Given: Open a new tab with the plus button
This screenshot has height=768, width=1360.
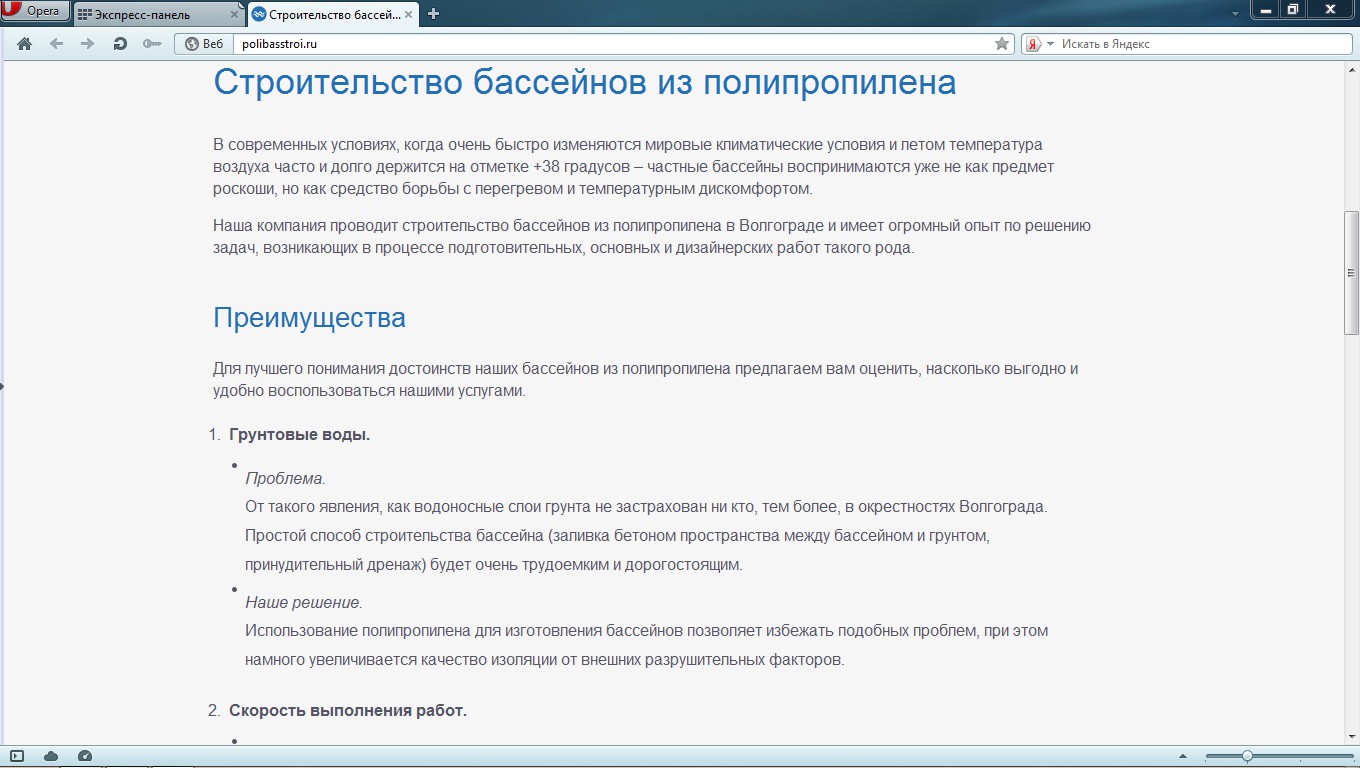Looking at the screenshot, I should [433, 14].
